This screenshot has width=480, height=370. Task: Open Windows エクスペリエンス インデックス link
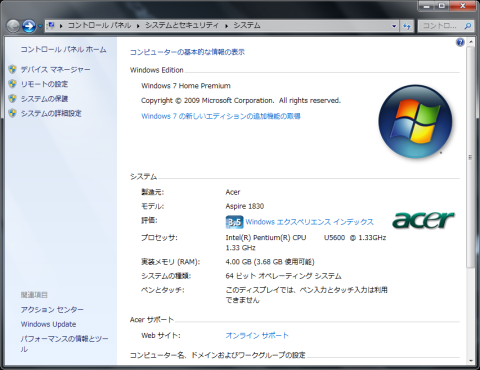[x=310, y=222]
